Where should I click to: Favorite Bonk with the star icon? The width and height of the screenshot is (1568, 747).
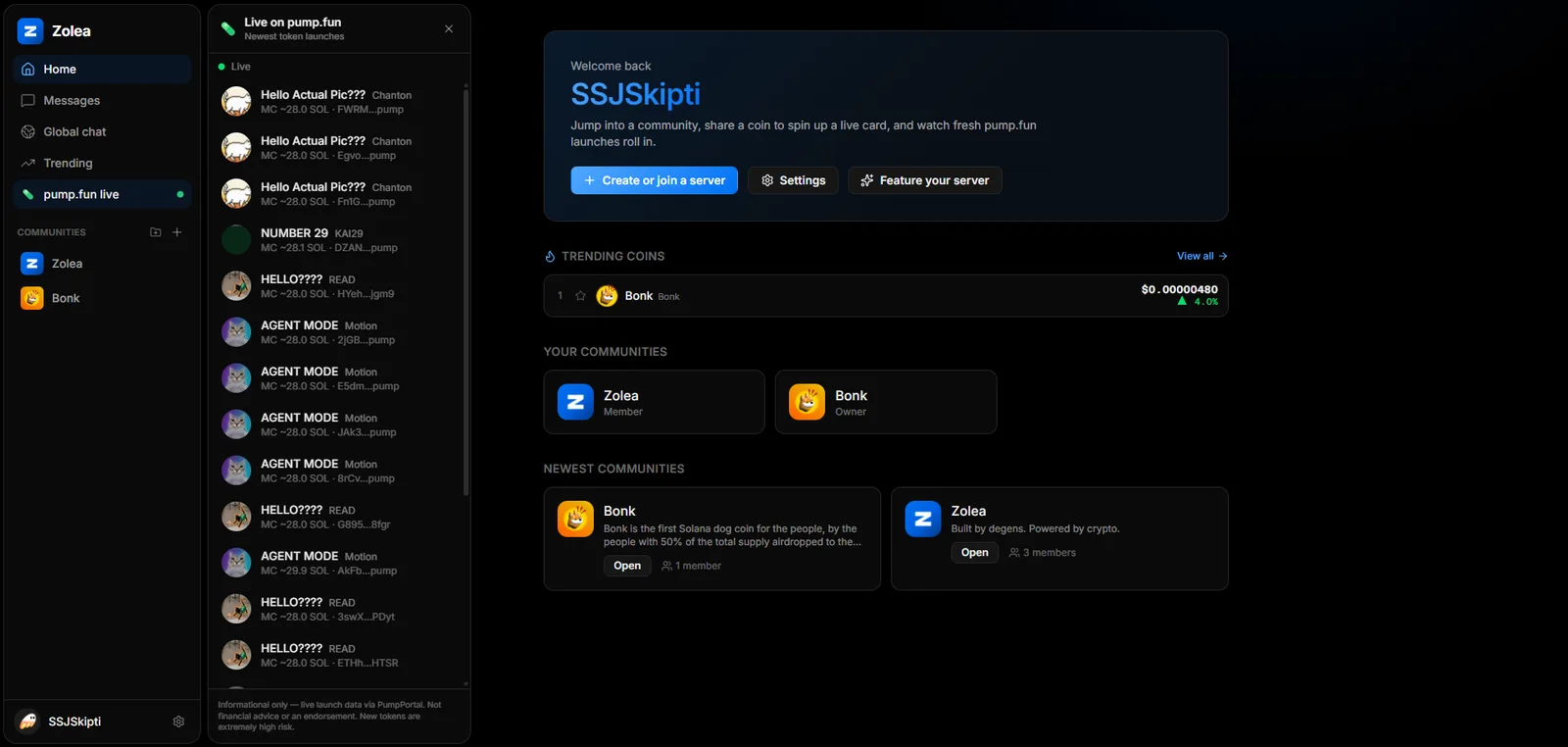click(580, 296)
